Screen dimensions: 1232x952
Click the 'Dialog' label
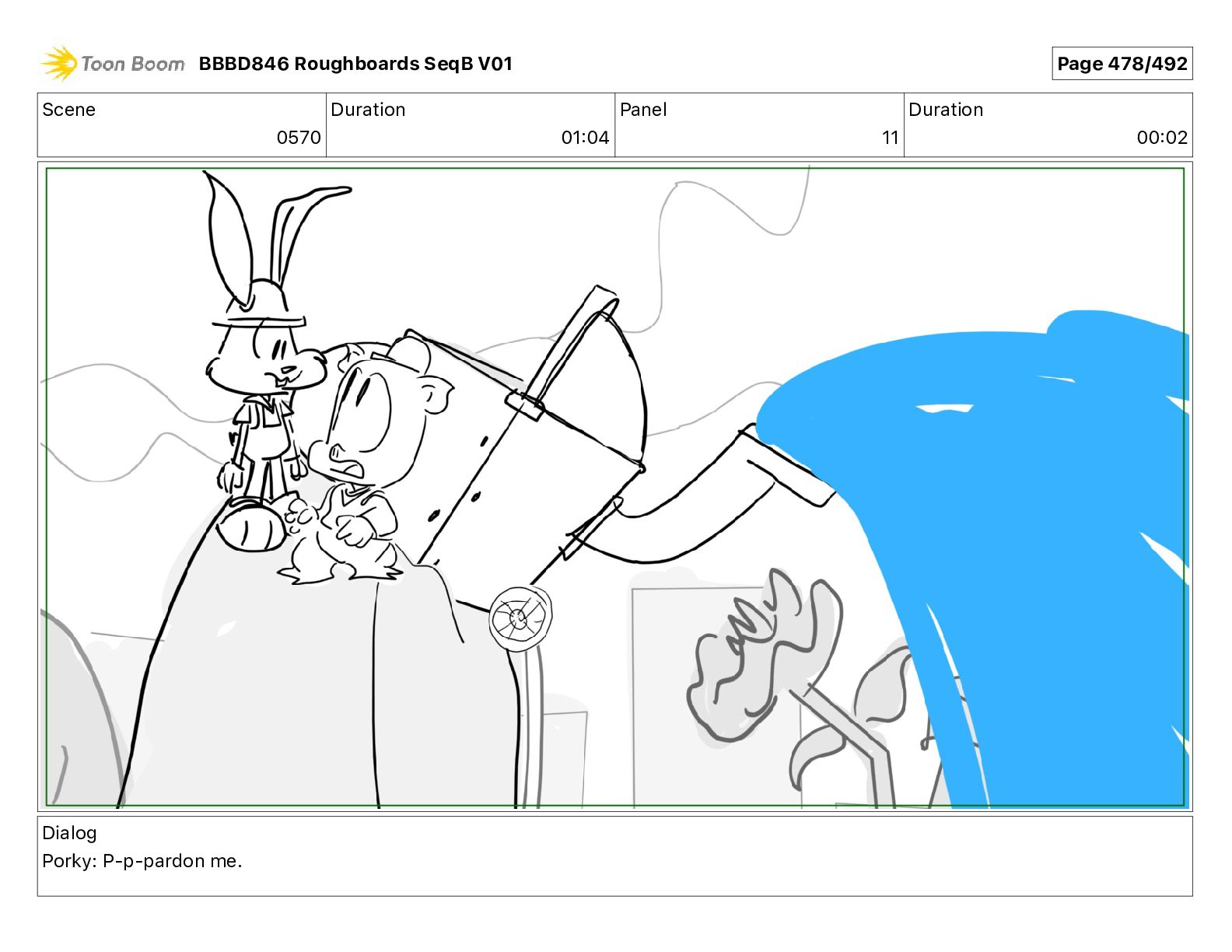click(x=69, y=833)
